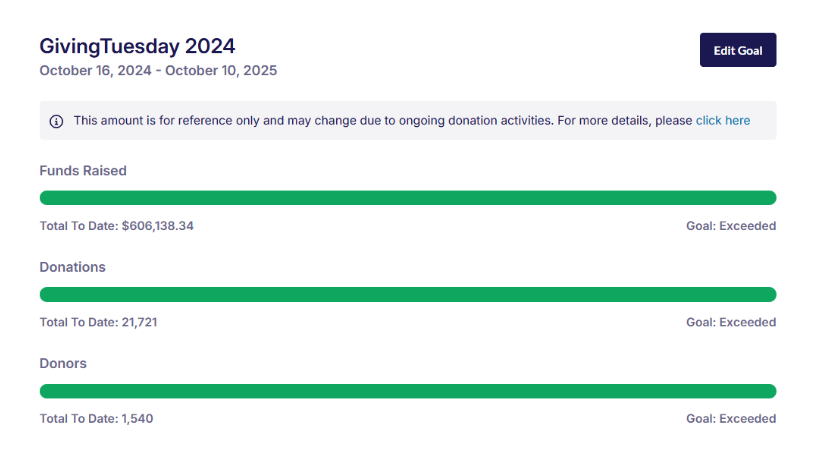
Task: Click the left end of Donors bar
Action: click(47, 391)
